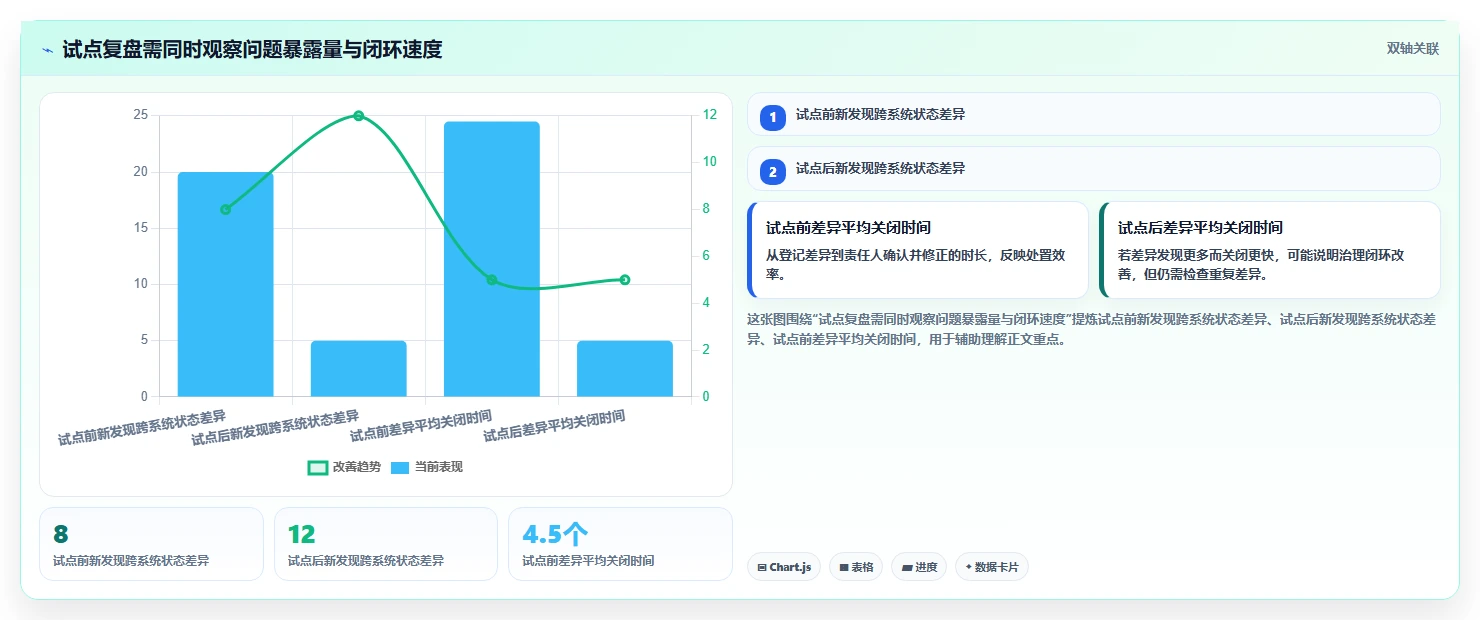Click the Chart.js tag chip
Screen dimensions: 1480x620
tap(784, 567)
